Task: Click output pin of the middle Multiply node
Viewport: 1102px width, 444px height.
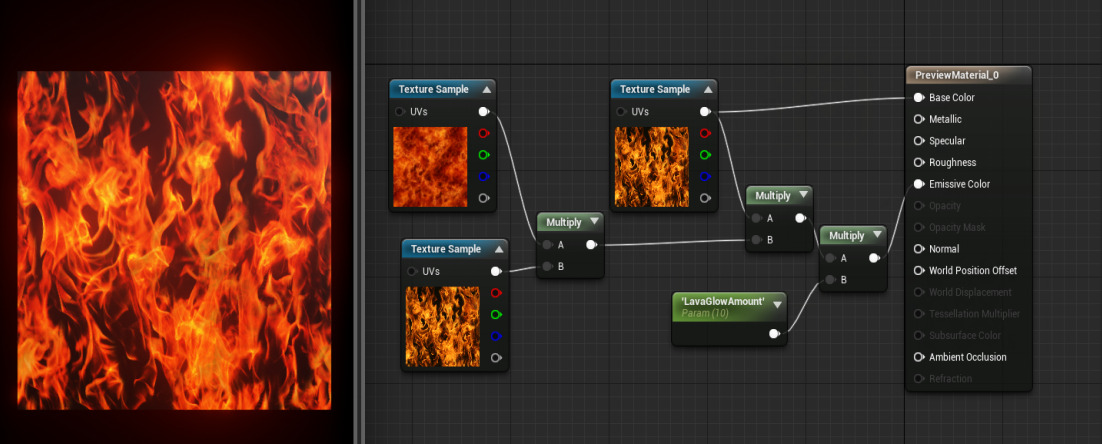Action: [x=800, y=218]
